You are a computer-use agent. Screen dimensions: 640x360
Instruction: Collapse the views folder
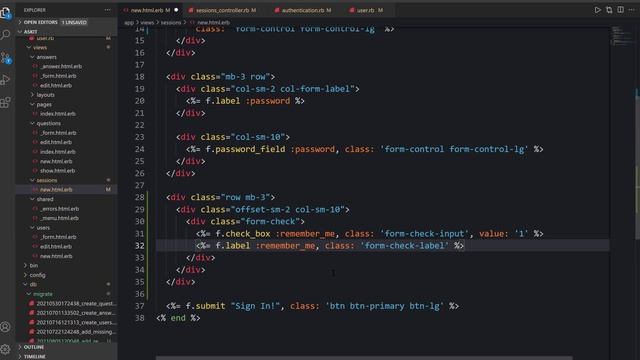tap(29, 47)
